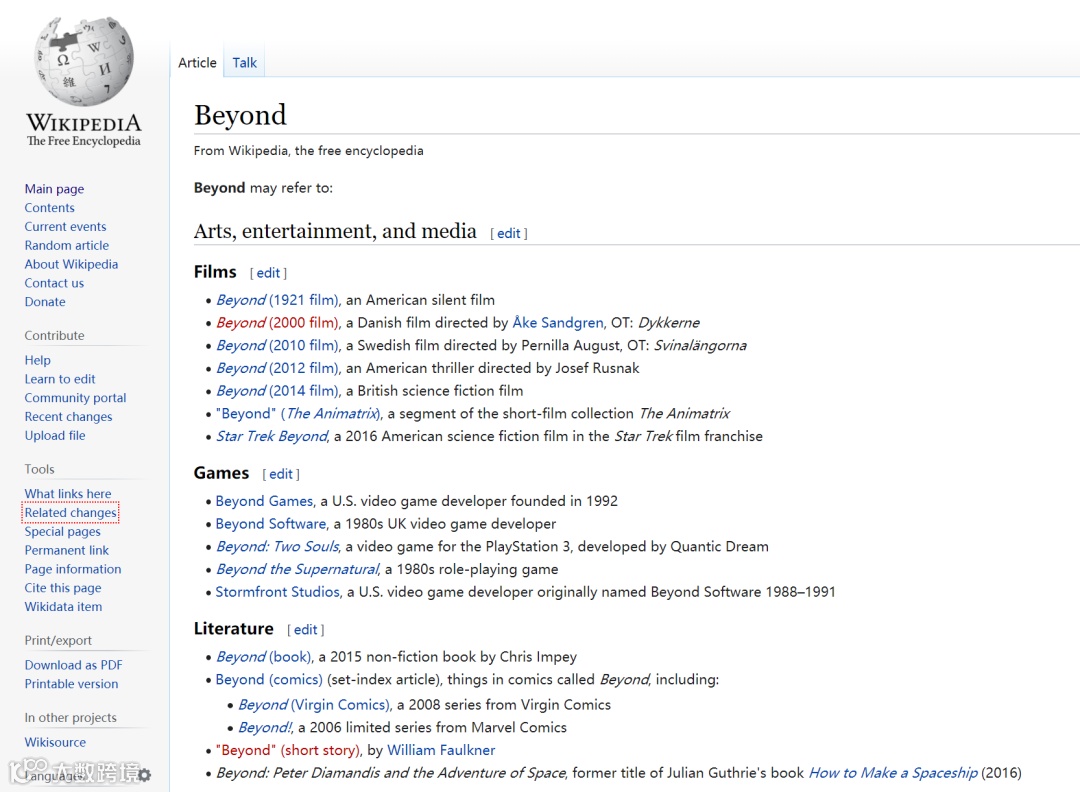Viewport: 1080px width, 792px height.
Task: Open red link "Beyond" (short story)
Action: [x=287, y=751]
